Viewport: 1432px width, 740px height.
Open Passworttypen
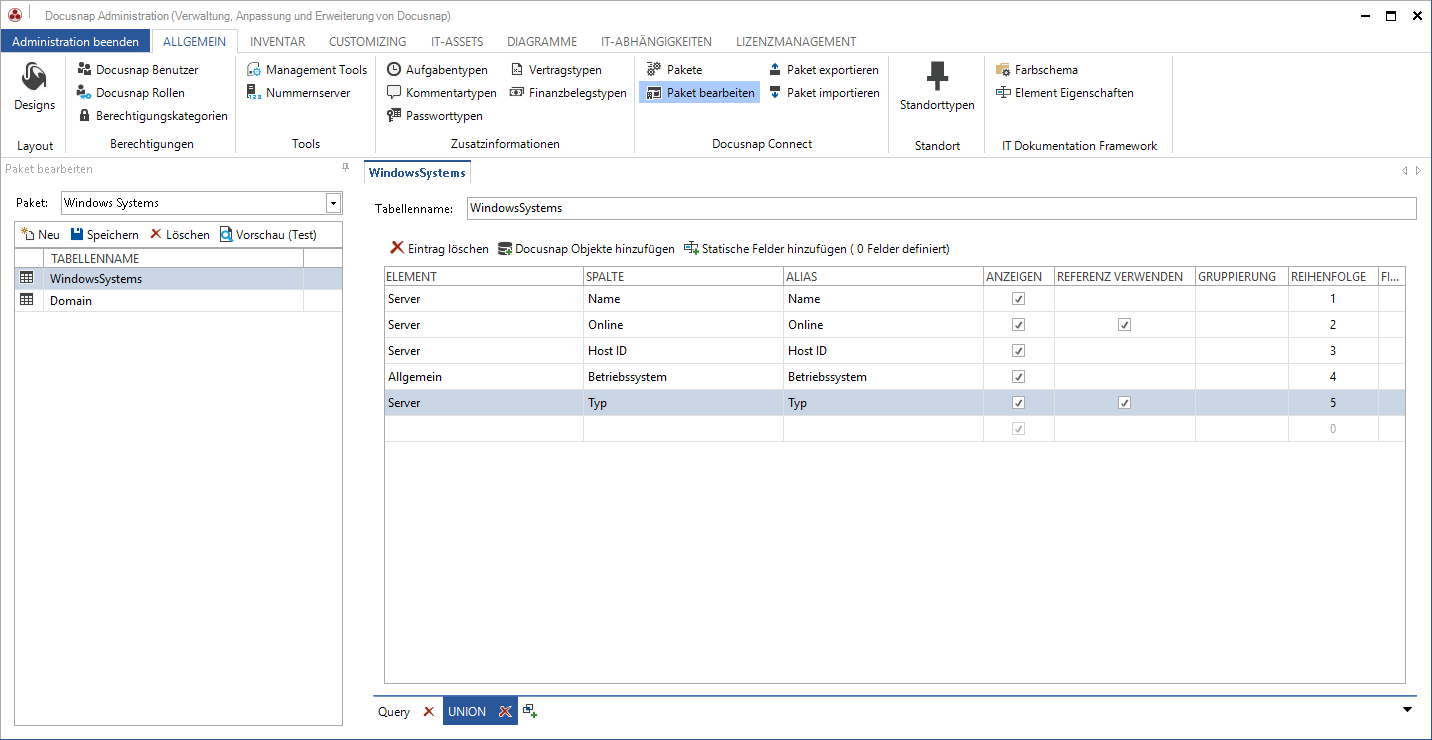pyautogui.click(x=434, y=116)
